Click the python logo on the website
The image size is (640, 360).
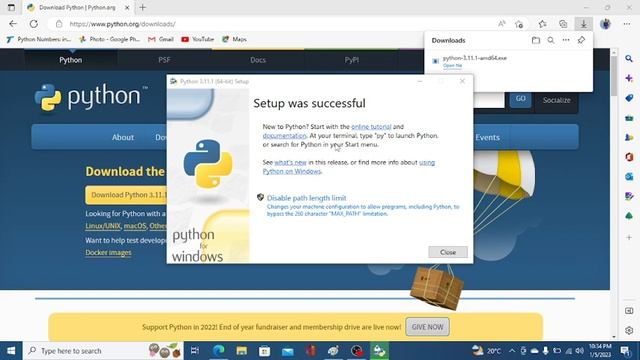point(91,97)
